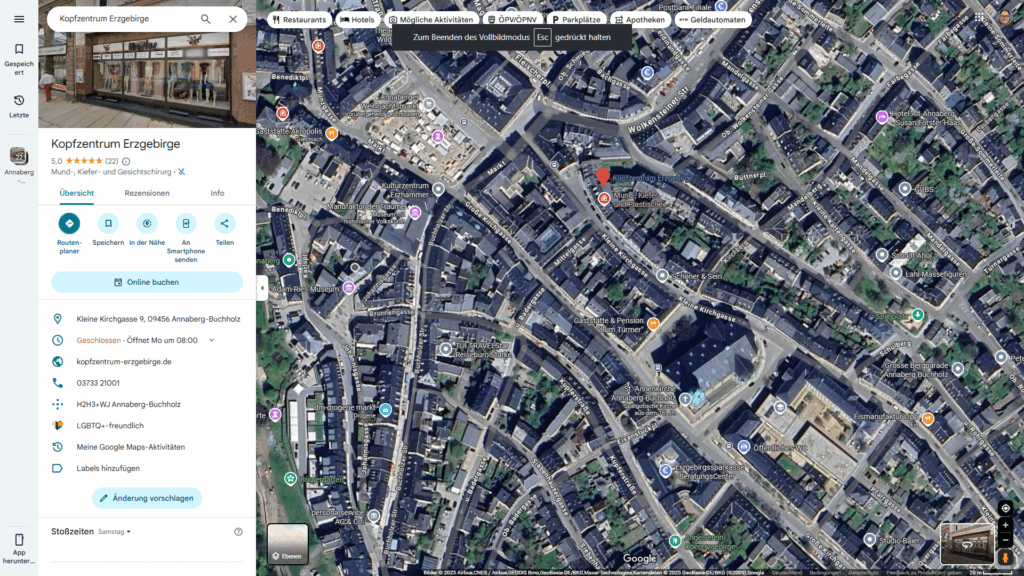Copy address Kleine Kirchgasse 9
1024x576 pixels.
click(147, 319)
